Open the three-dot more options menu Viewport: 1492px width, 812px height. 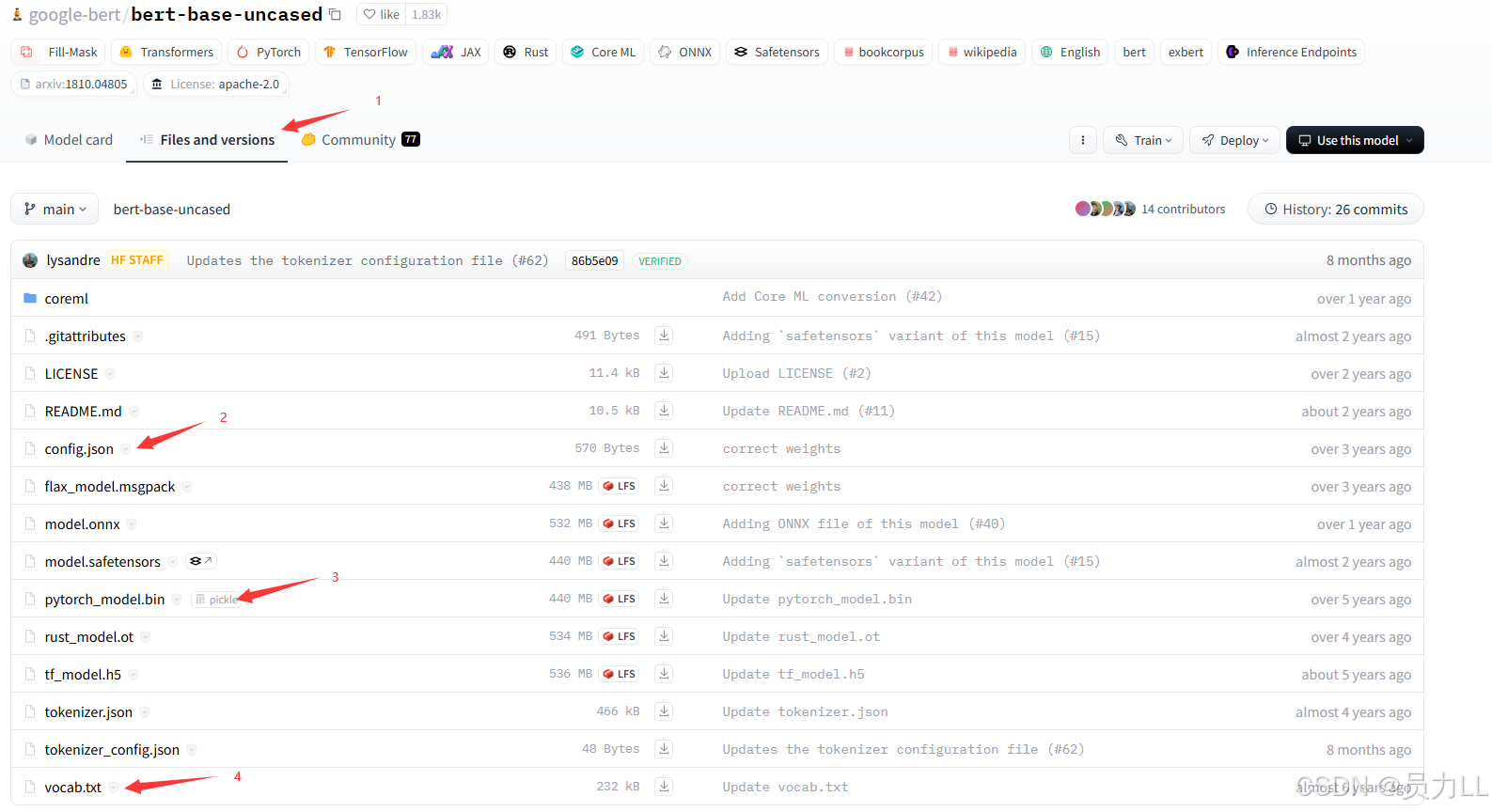1083,140
